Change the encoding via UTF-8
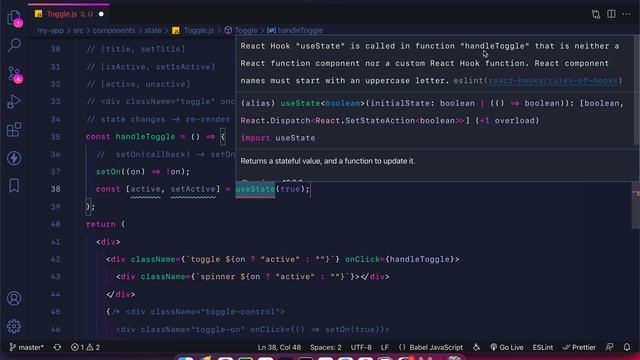The image size is (640, 360). (x=361, y=347)
